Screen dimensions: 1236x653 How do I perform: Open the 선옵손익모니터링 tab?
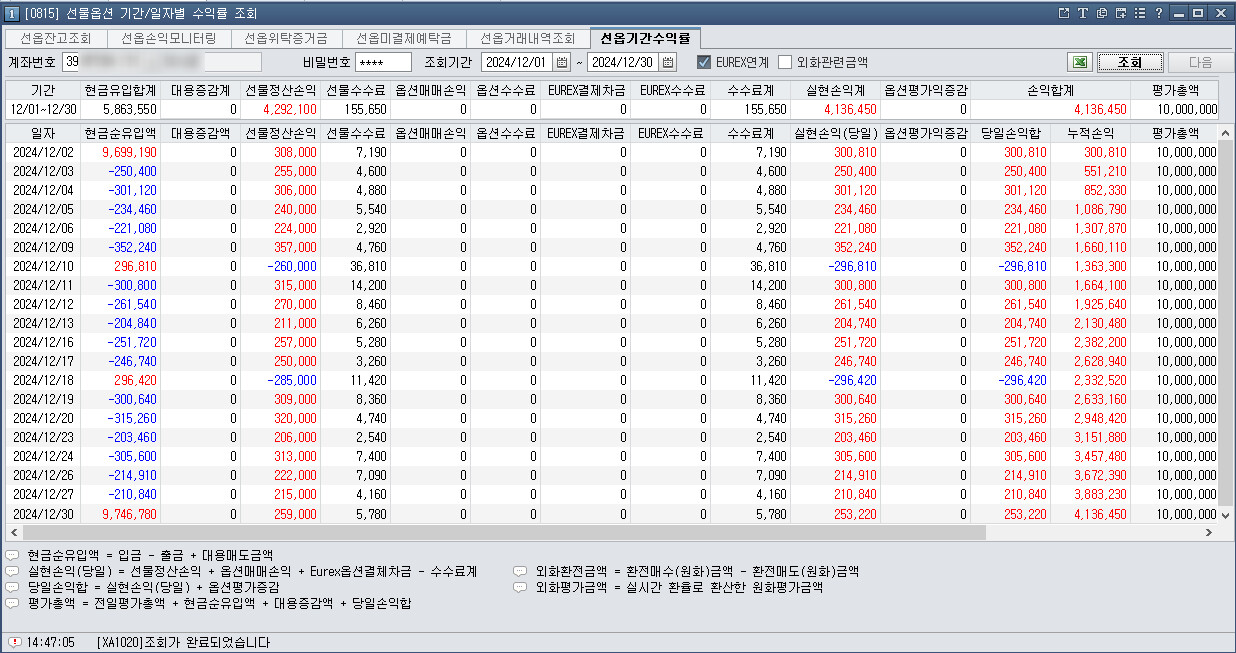(x=168, y=39)
